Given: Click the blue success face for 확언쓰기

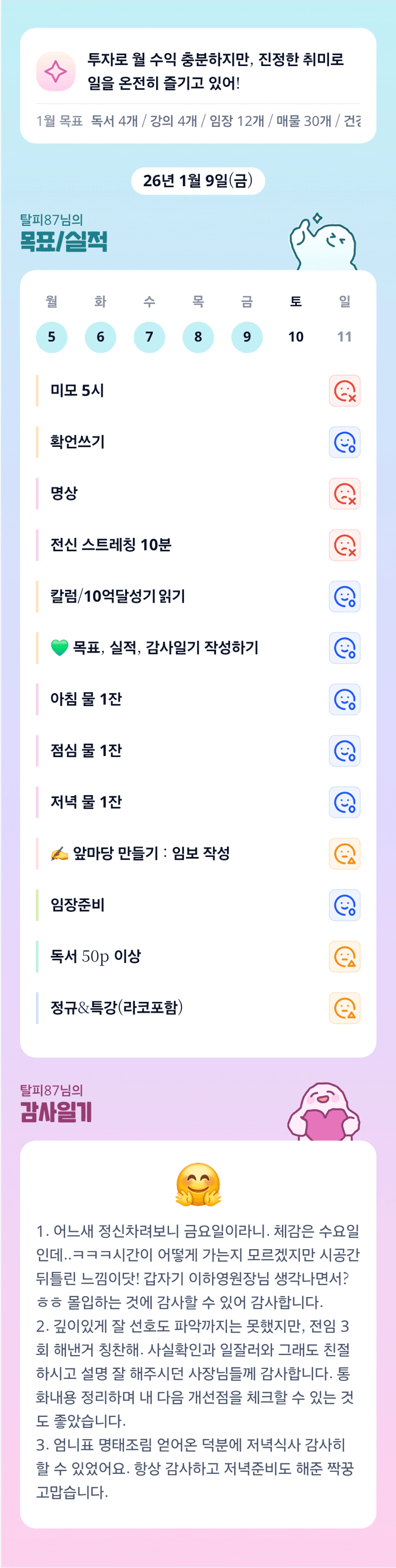Looking at the screenshot, I should (344, 442).
